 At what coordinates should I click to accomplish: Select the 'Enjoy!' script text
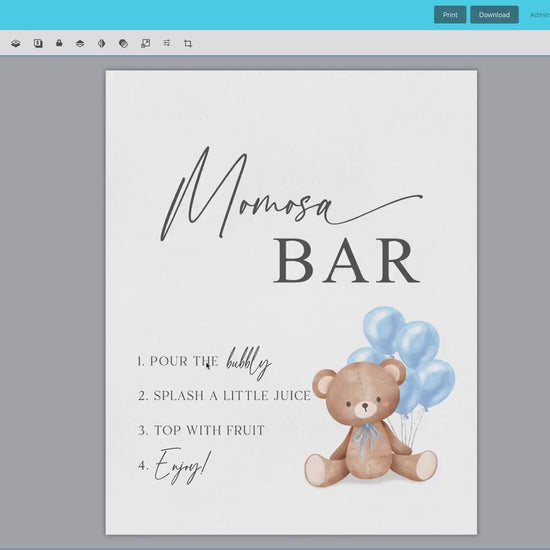[x=183, y=466]
